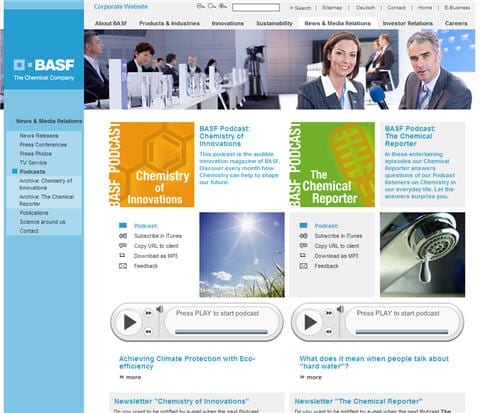The image size is (480, 413).
Task: Click Subscribe in iTunes under Chemistry of Innovations
Action: [158, 236]
